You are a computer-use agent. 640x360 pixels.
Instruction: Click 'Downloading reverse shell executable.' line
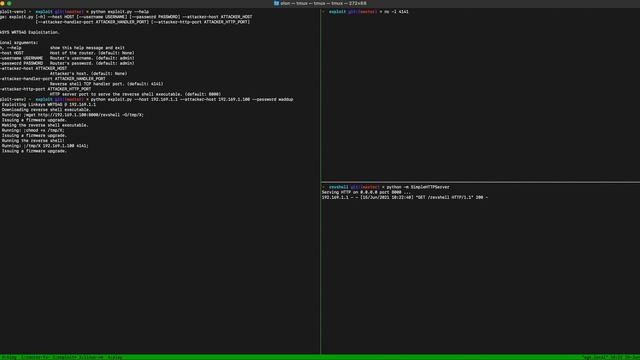pyautogui.click(x=46, y=109)
